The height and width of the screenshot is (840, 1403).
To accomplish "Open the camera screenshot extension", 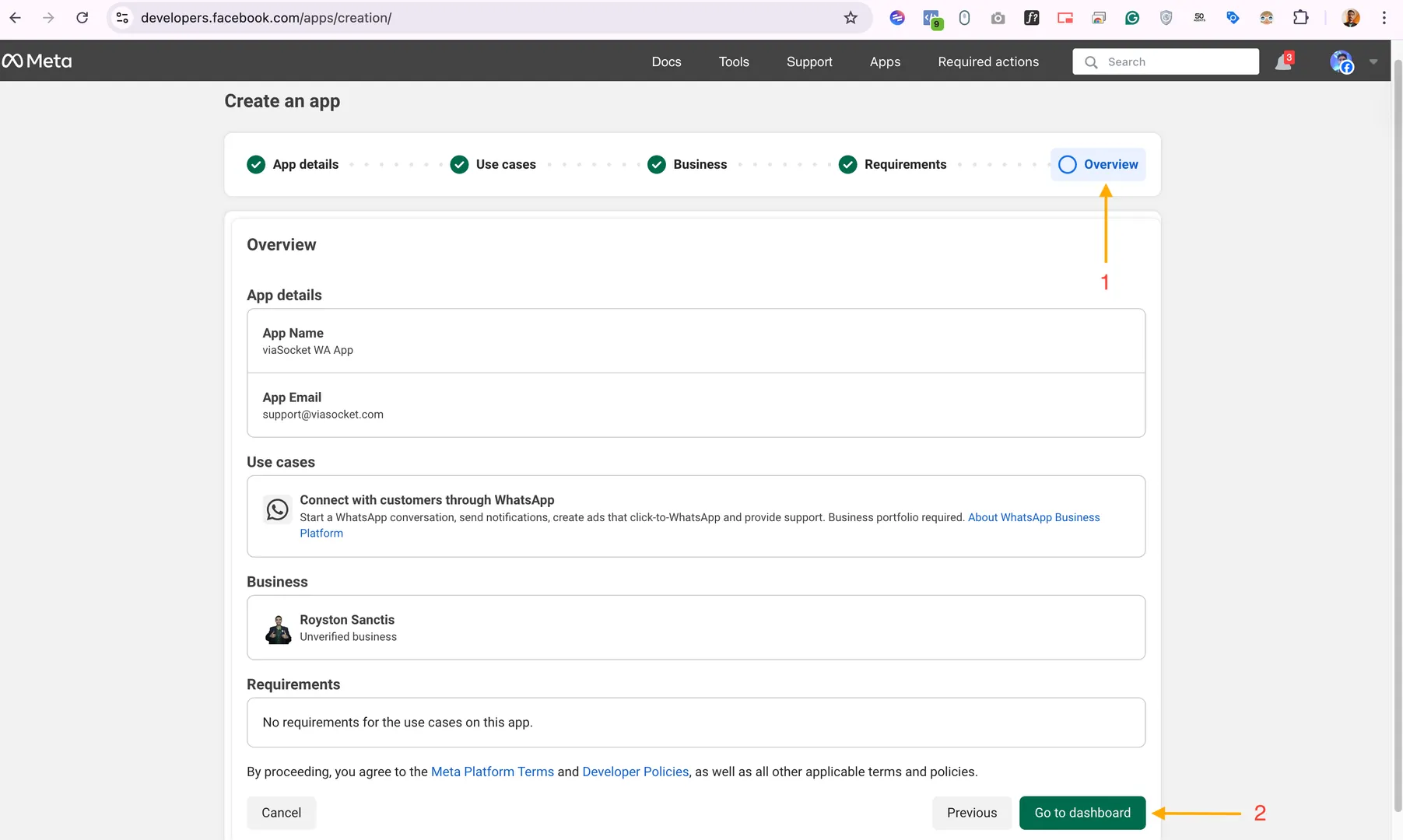I will click(998, 17).
